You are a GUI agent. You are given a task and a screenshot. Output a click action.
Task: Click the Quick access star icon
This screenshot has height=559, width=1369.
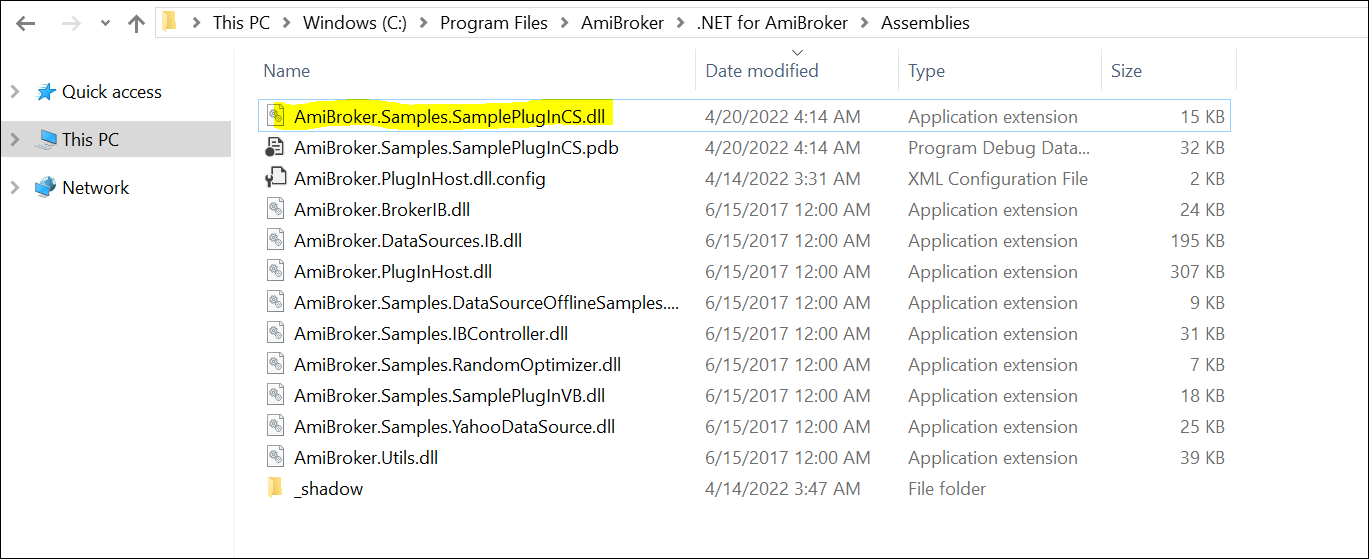(x=46, y=92)
